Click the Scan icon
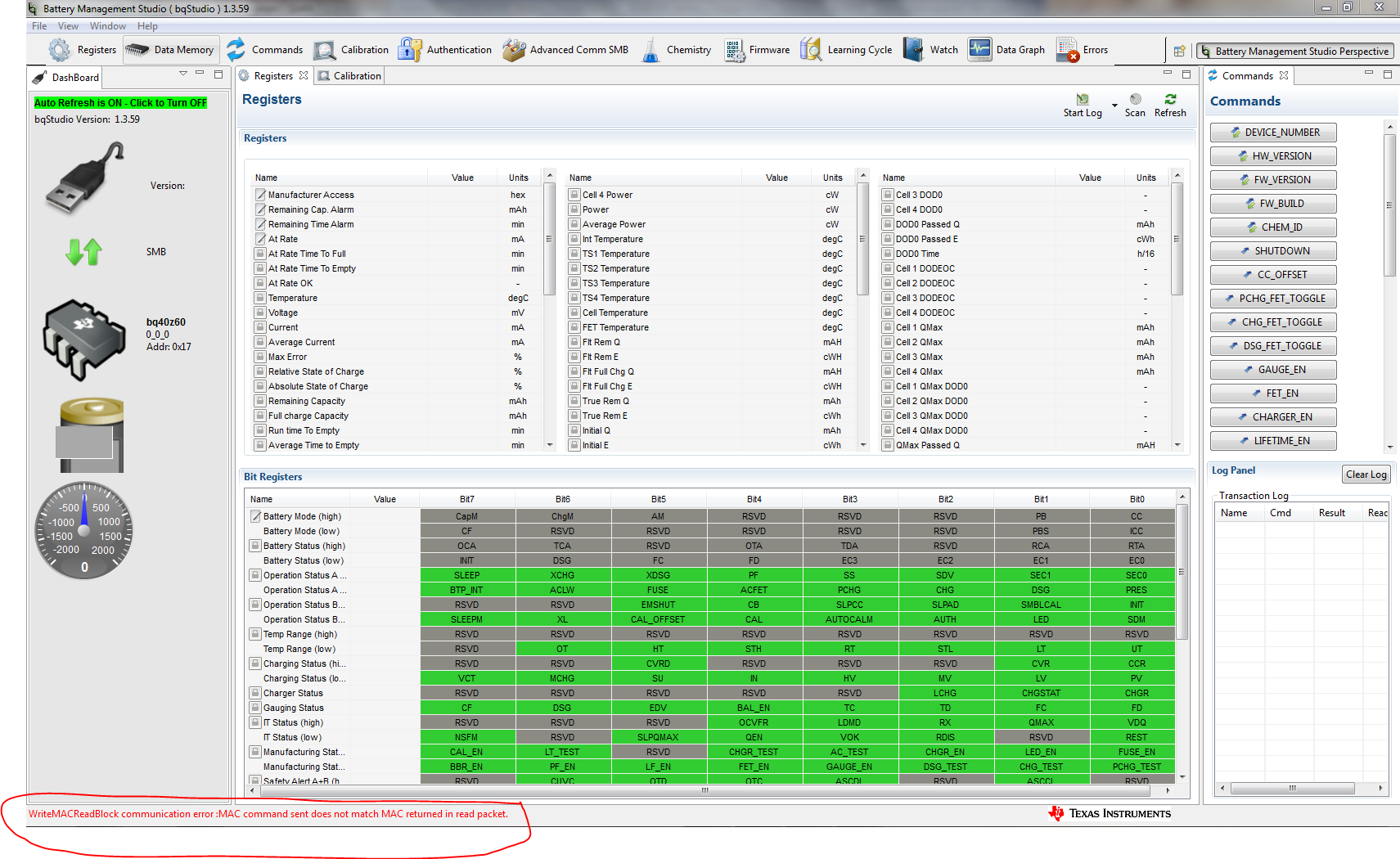 point(1135,99)
